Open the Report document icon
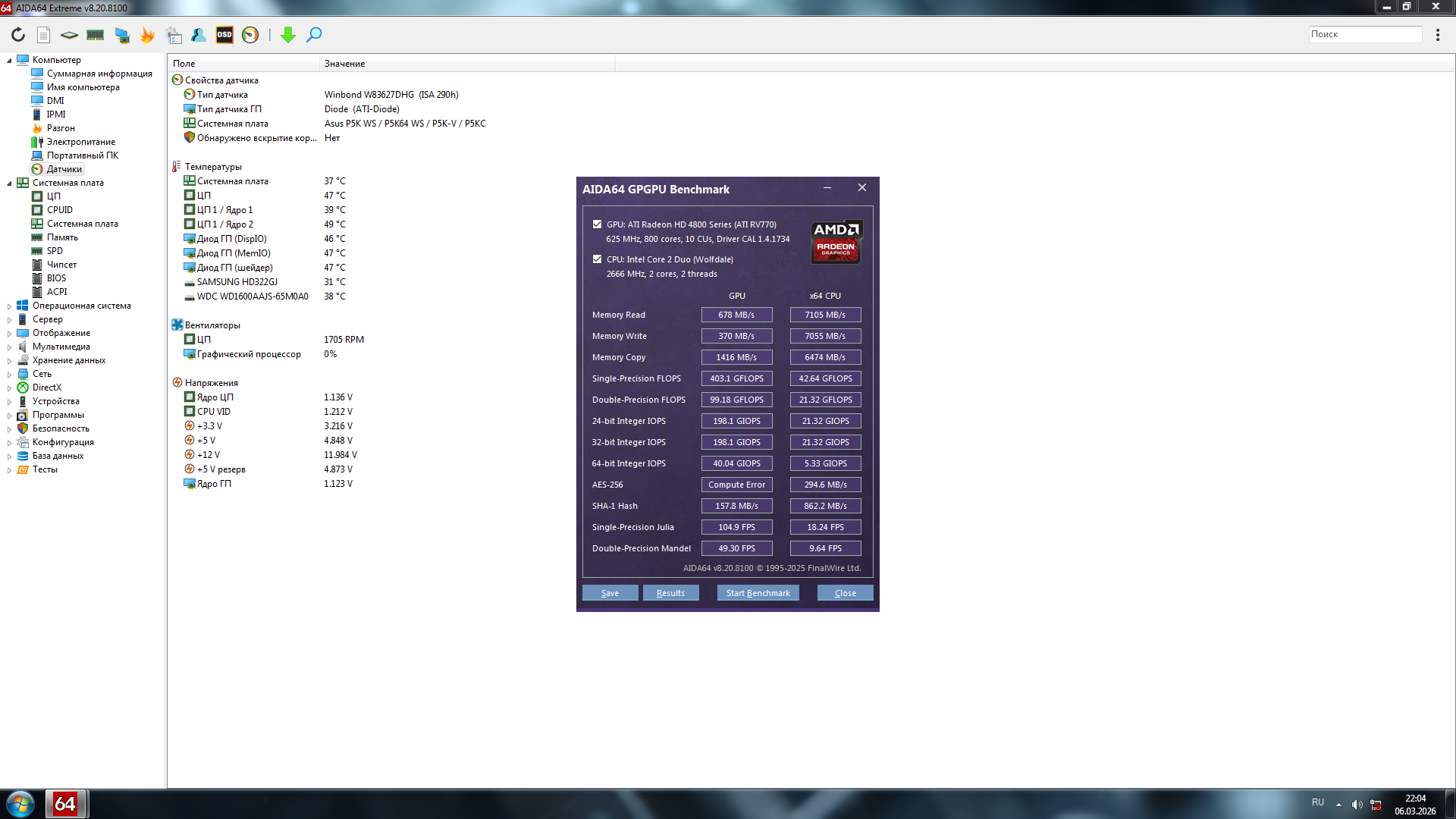Viewport: 1456px width, 819px height. coord(44,35)
